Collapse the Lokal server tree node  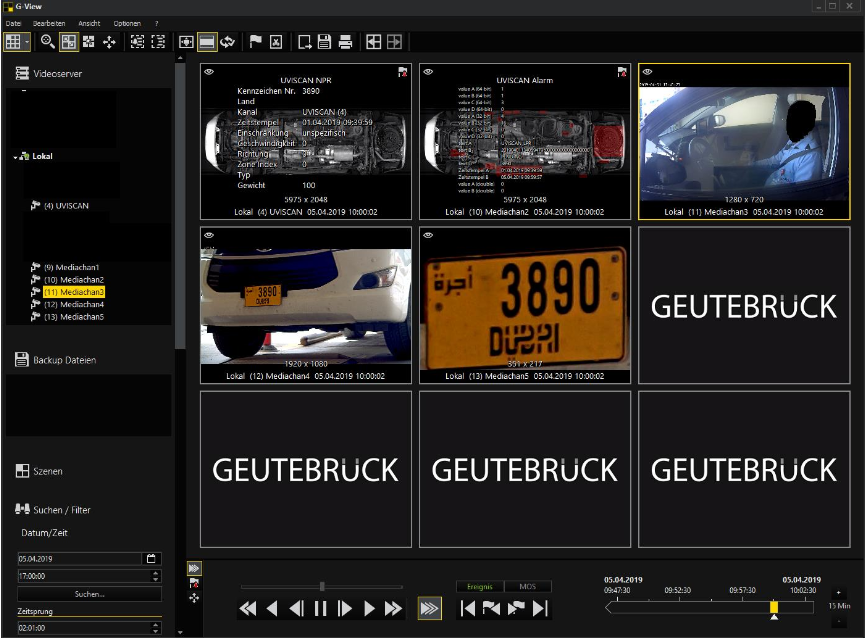15,157
